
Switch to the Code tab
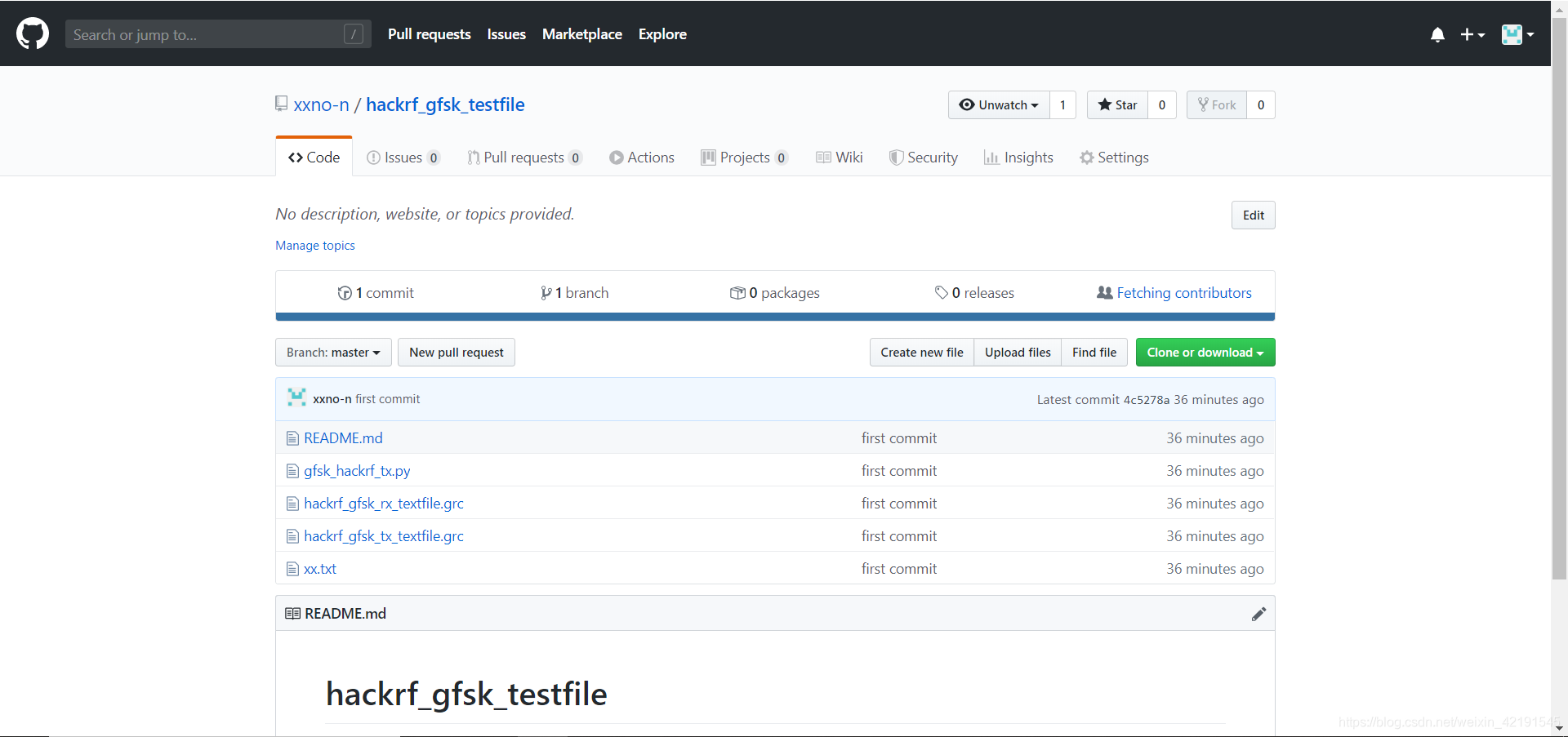(314, 157)
